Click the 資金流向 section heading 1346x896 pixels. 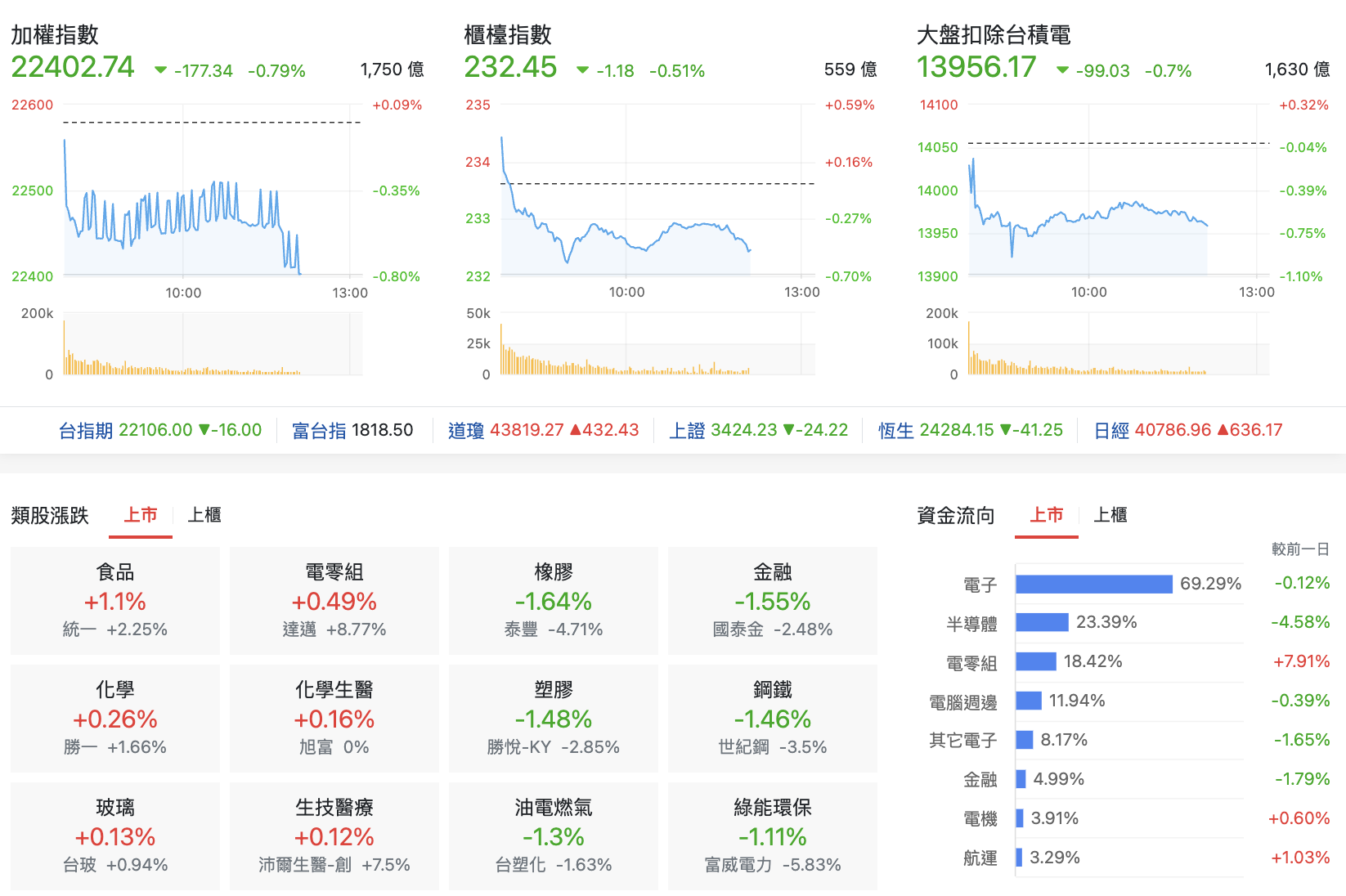[x=956, y=515]
